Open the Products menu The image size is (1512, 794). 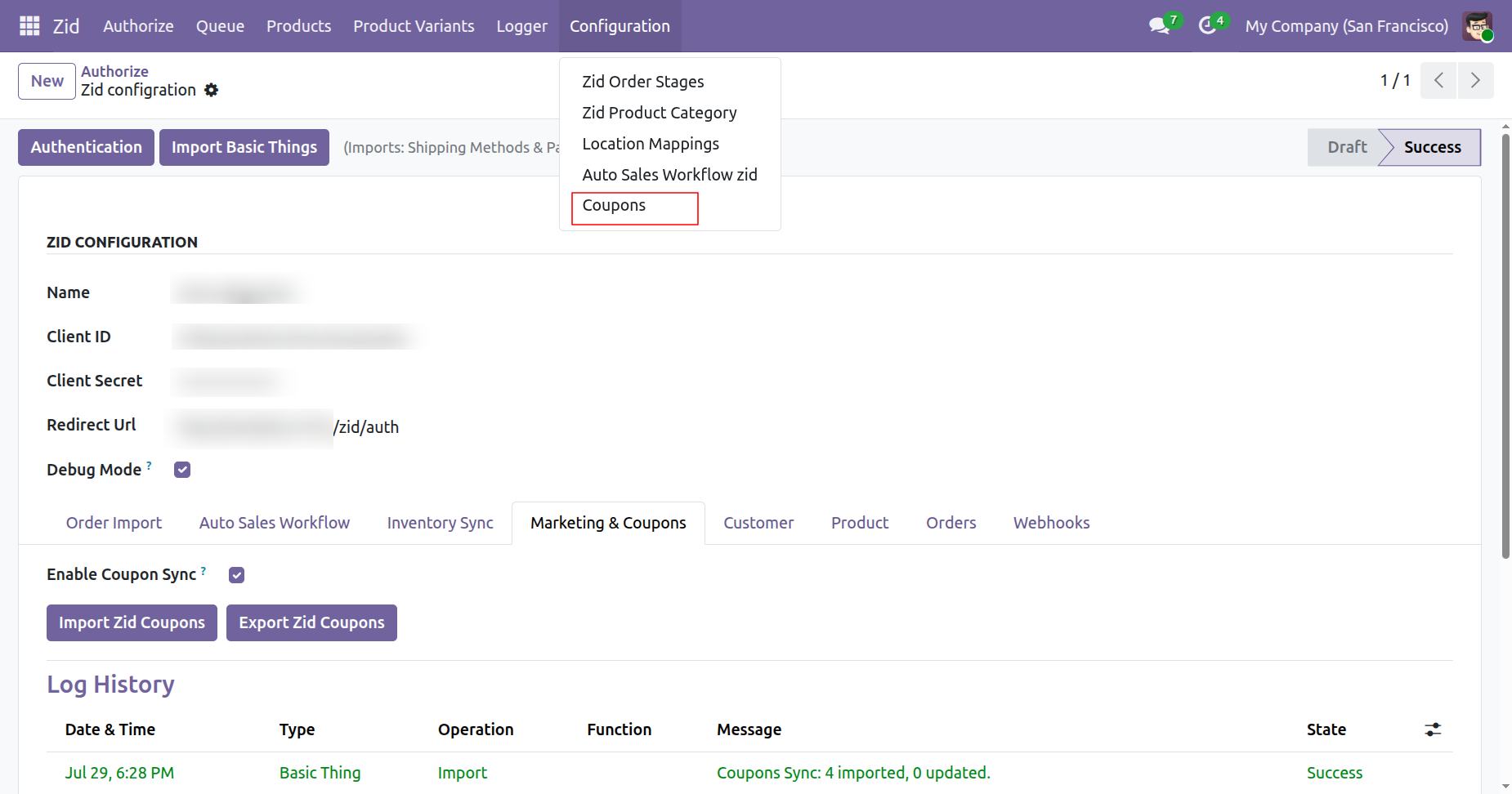[x=298, y=26]
